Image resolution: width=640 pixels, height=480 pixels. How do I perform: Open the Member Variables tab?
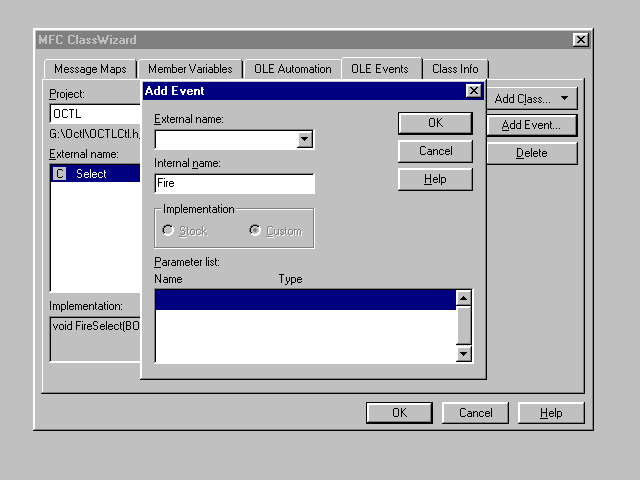coord(188,69)
